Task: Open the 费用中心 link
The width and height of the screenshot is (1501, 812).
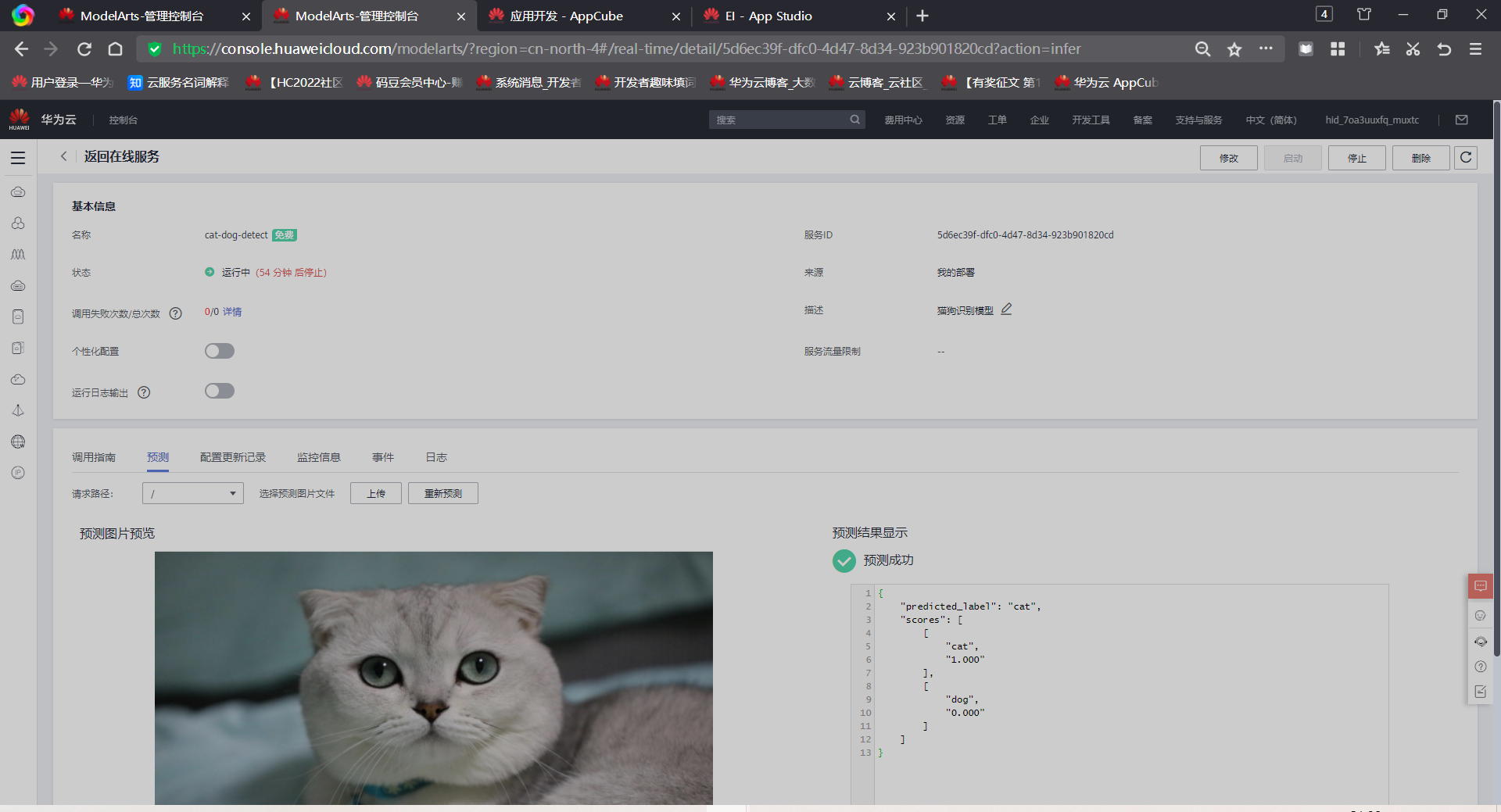Action: pyautogui.click(x=903, y=120)
